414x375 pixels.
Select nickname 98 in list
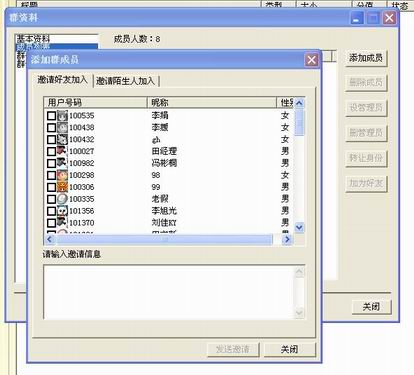coord(156,175)
